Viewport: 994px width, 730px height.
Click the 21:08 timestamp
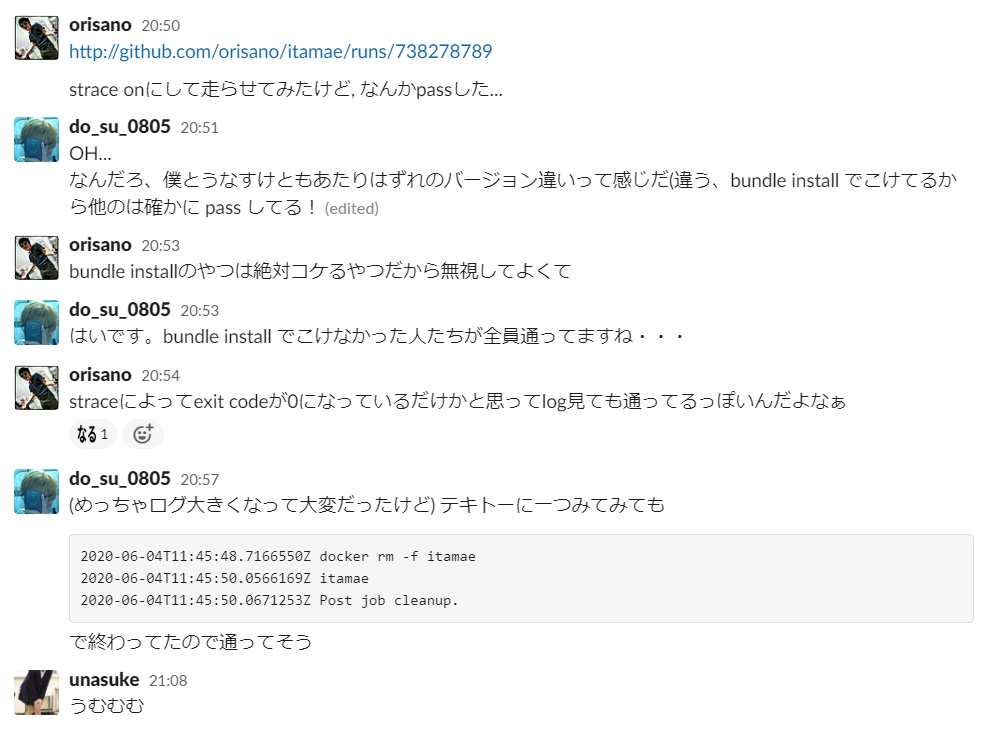point(168,681)
